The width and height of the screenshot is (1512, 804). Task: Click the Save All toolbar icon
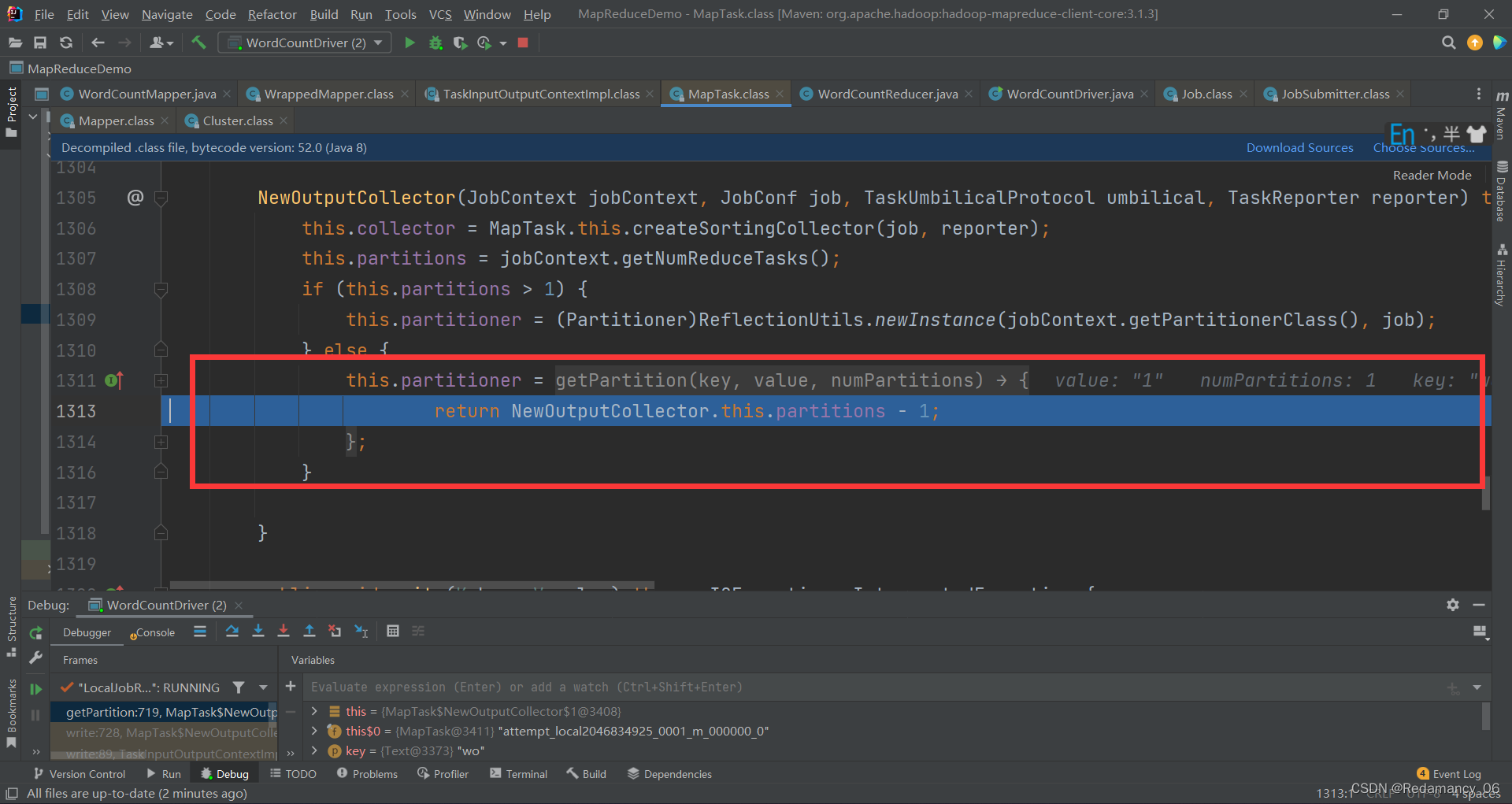point(40,43)
